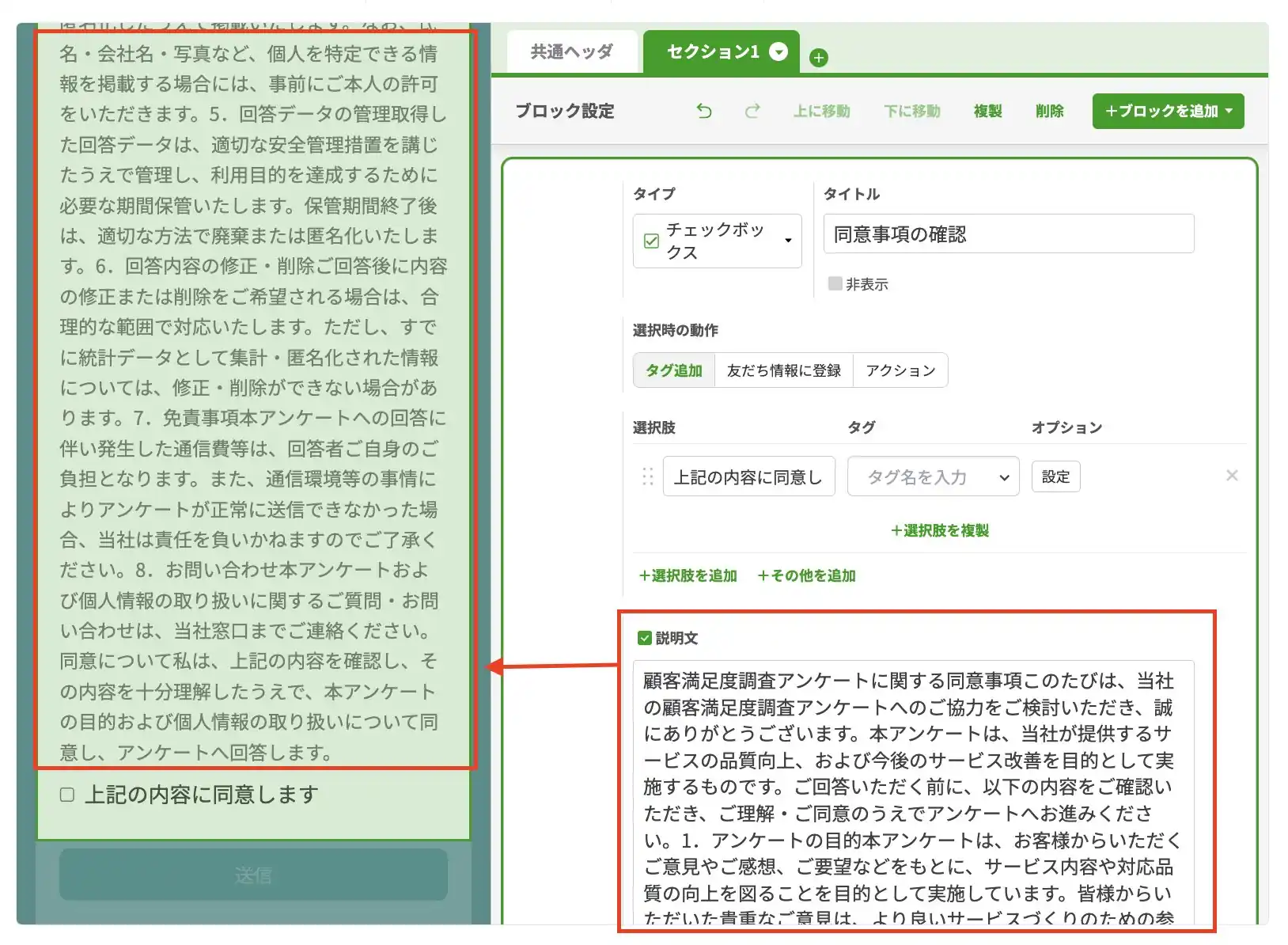Edit the タイトル field 同意事項の確認
This screenshot has width=1288, height=945.
tap(1009, 234)
